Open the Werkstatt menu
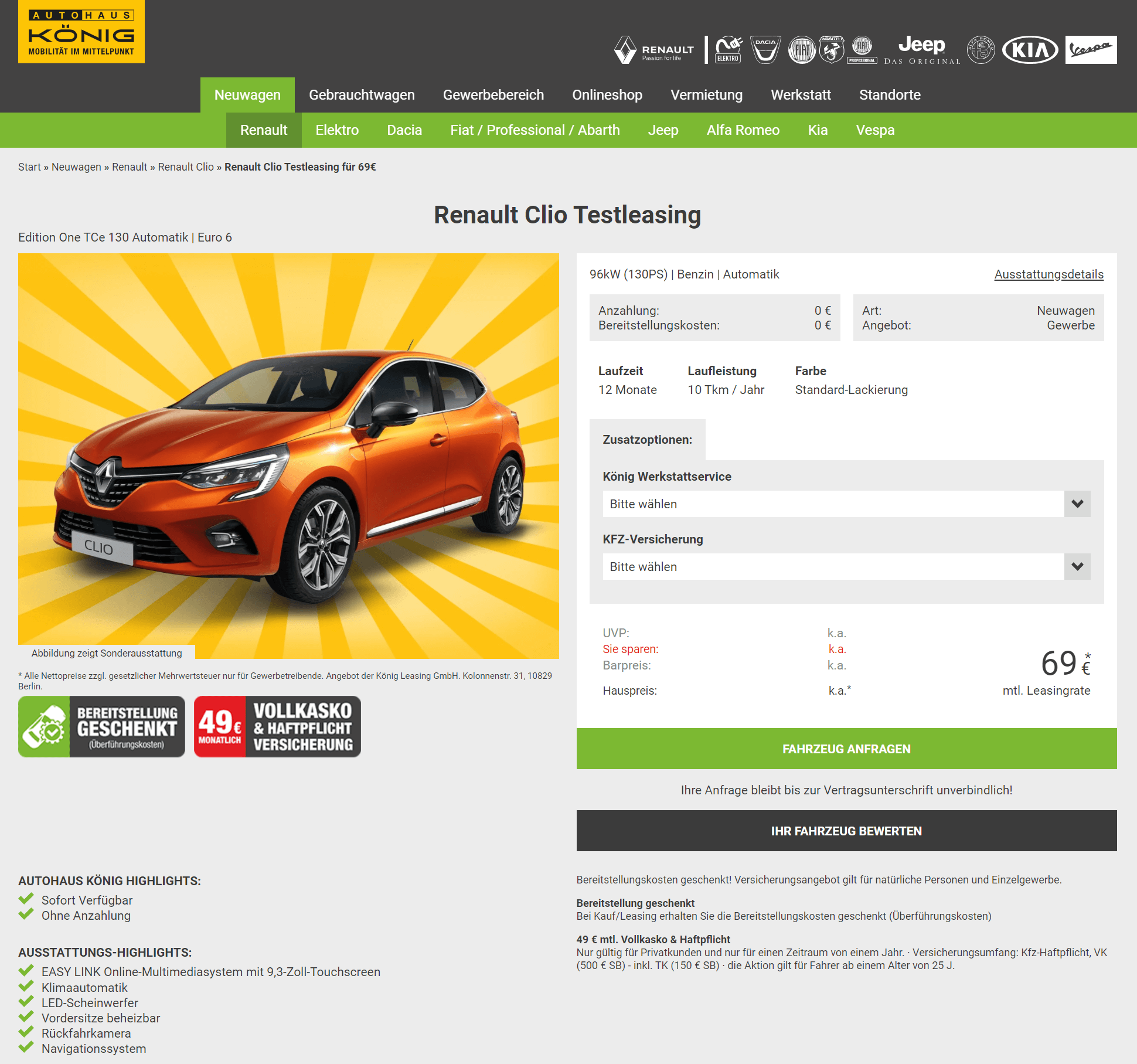The width and height of the screenshot is (1137, 1064). pyautogui.click(x=801, y=95)
